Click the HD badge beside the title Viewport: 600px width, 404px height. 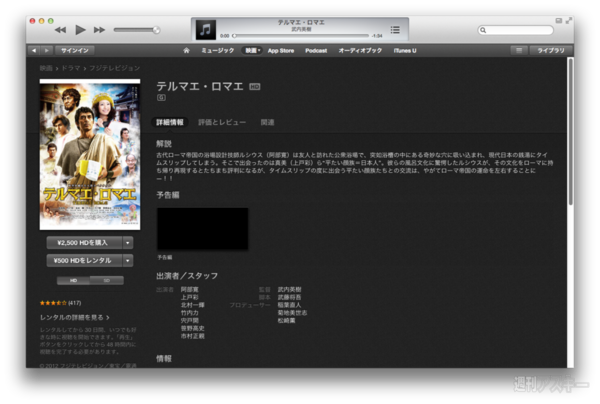(x=255, y=87)
